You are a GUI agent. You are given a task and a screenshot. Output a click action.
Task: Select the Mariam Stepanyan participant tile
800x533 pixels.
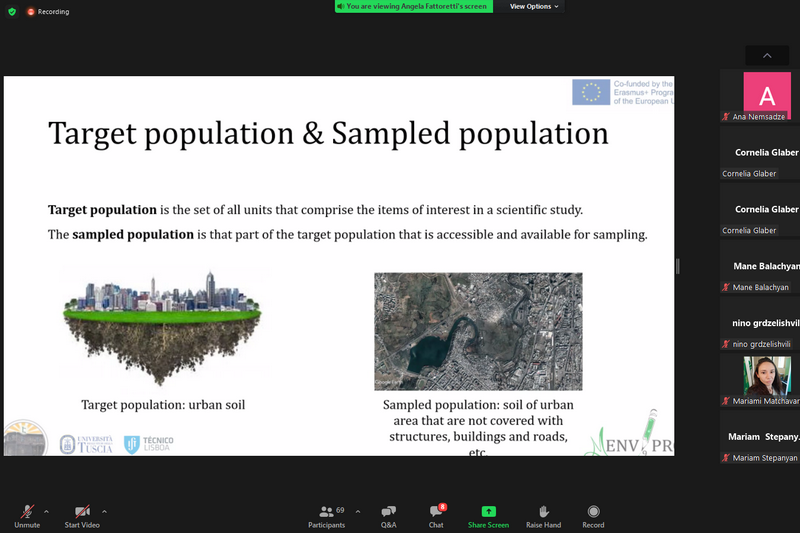coord(760,438)
